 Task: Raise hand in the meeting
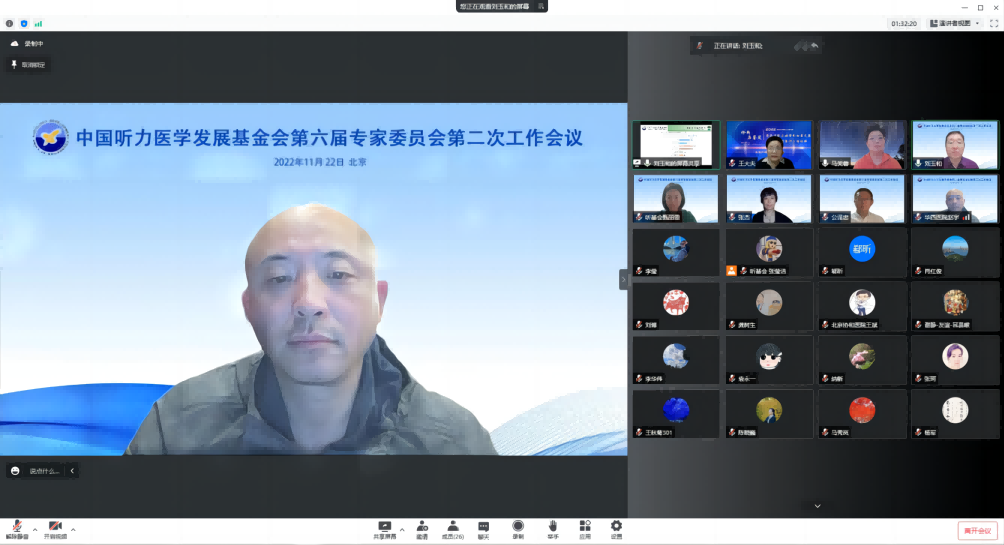(553, 530)
